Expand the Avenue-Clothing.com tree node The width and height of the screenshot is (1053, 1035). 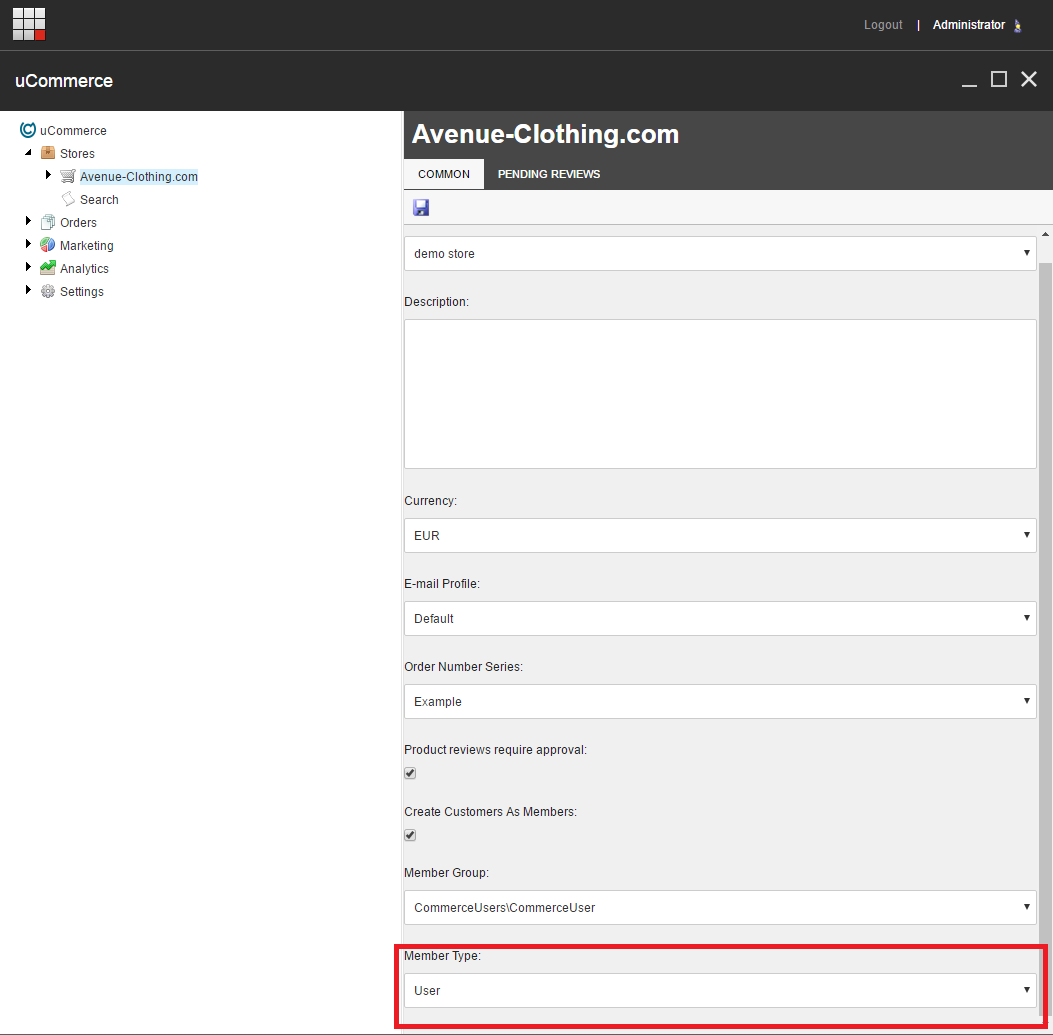tap(48, 175)
